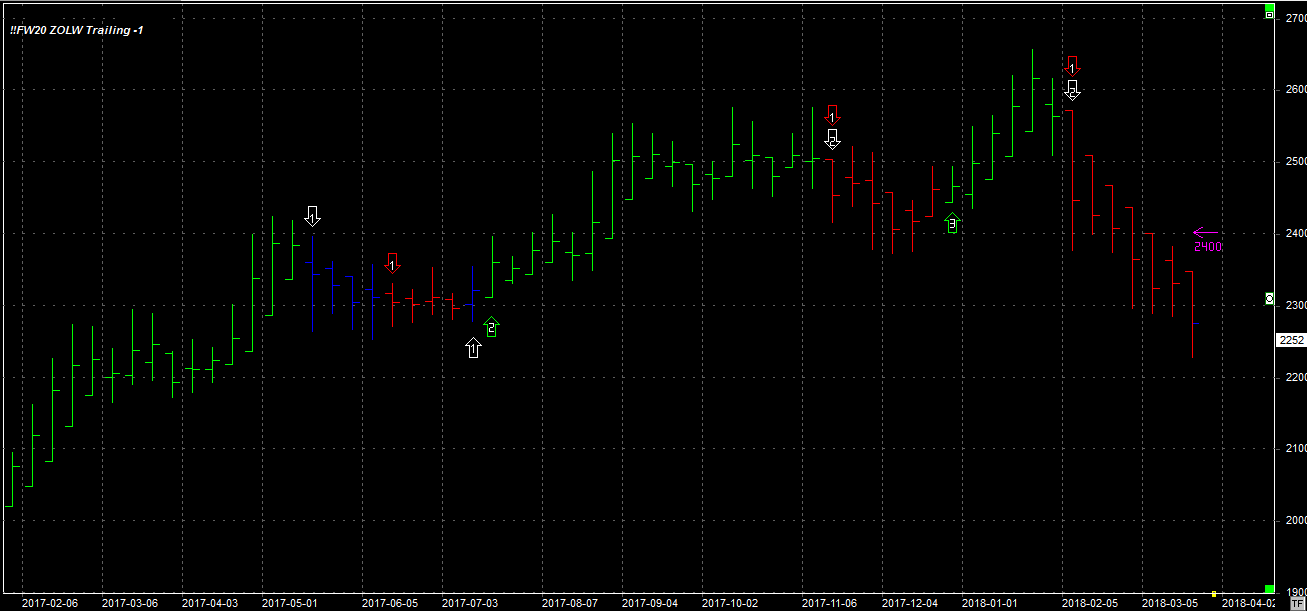The image size is (1307, 611).
Task: Click the circle marker on price axis near 2300
Action: 1269,298
